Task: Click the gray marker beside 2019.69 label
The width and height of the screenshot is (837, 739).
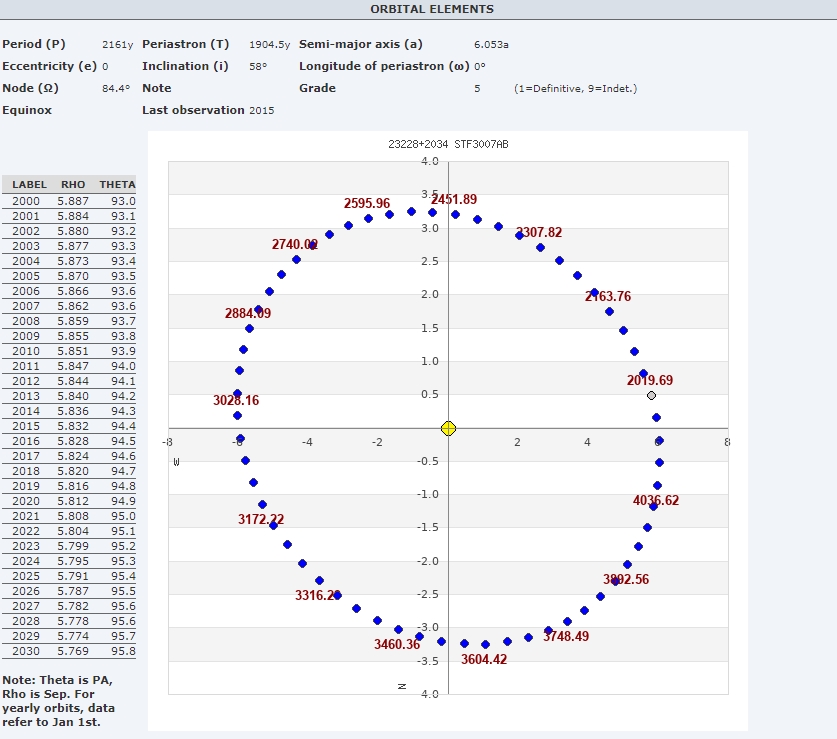Action: (x=651, y=395)
